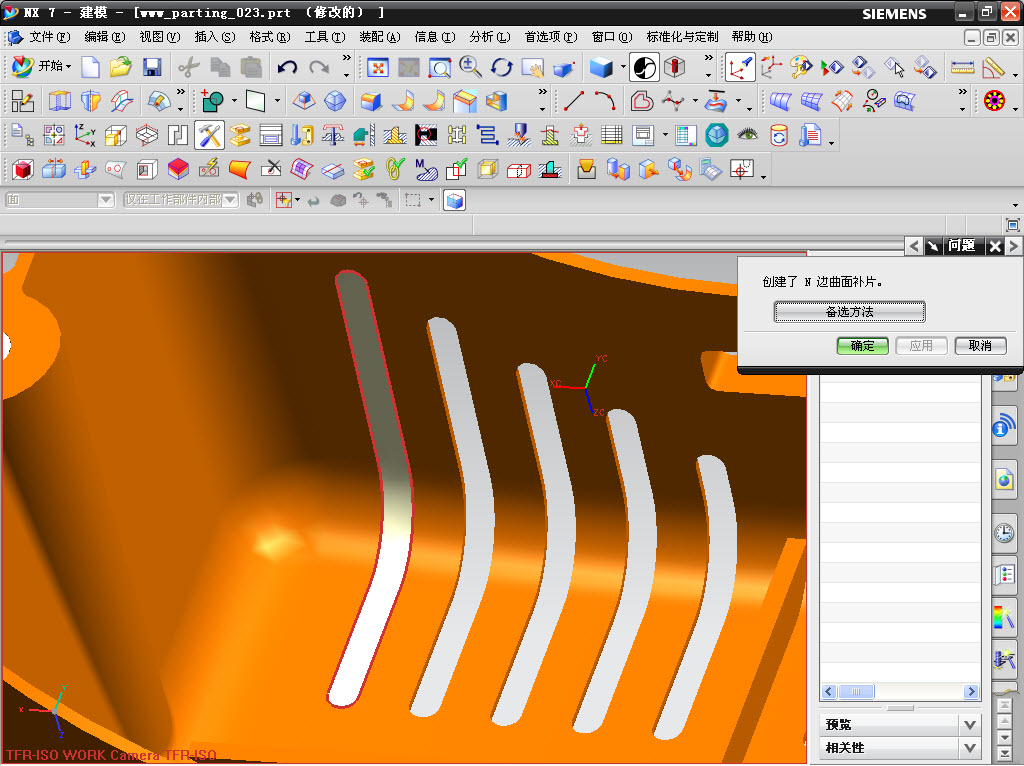The height and width of the screenshot is (766, 1024).
Task: Click the panel's scroll left arrow
Action: [829, 692]
